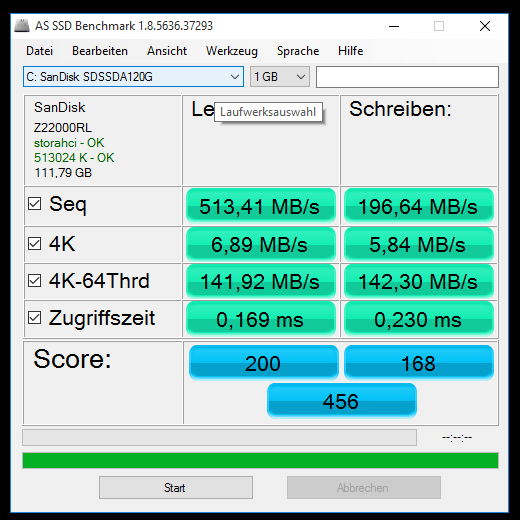Minimize the AS SSD Benchmark window
520x520 pixels.
click(394, 26)
